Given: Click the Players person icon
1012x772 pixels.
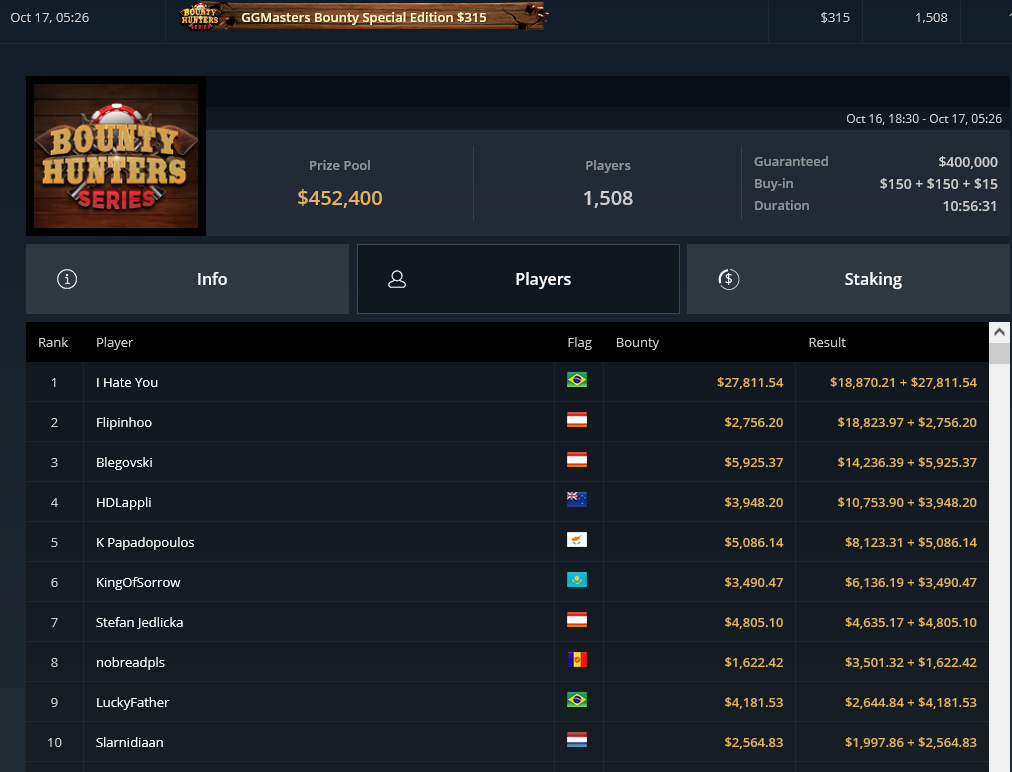Looking at the screenshot, I should [x=397, y=279].
